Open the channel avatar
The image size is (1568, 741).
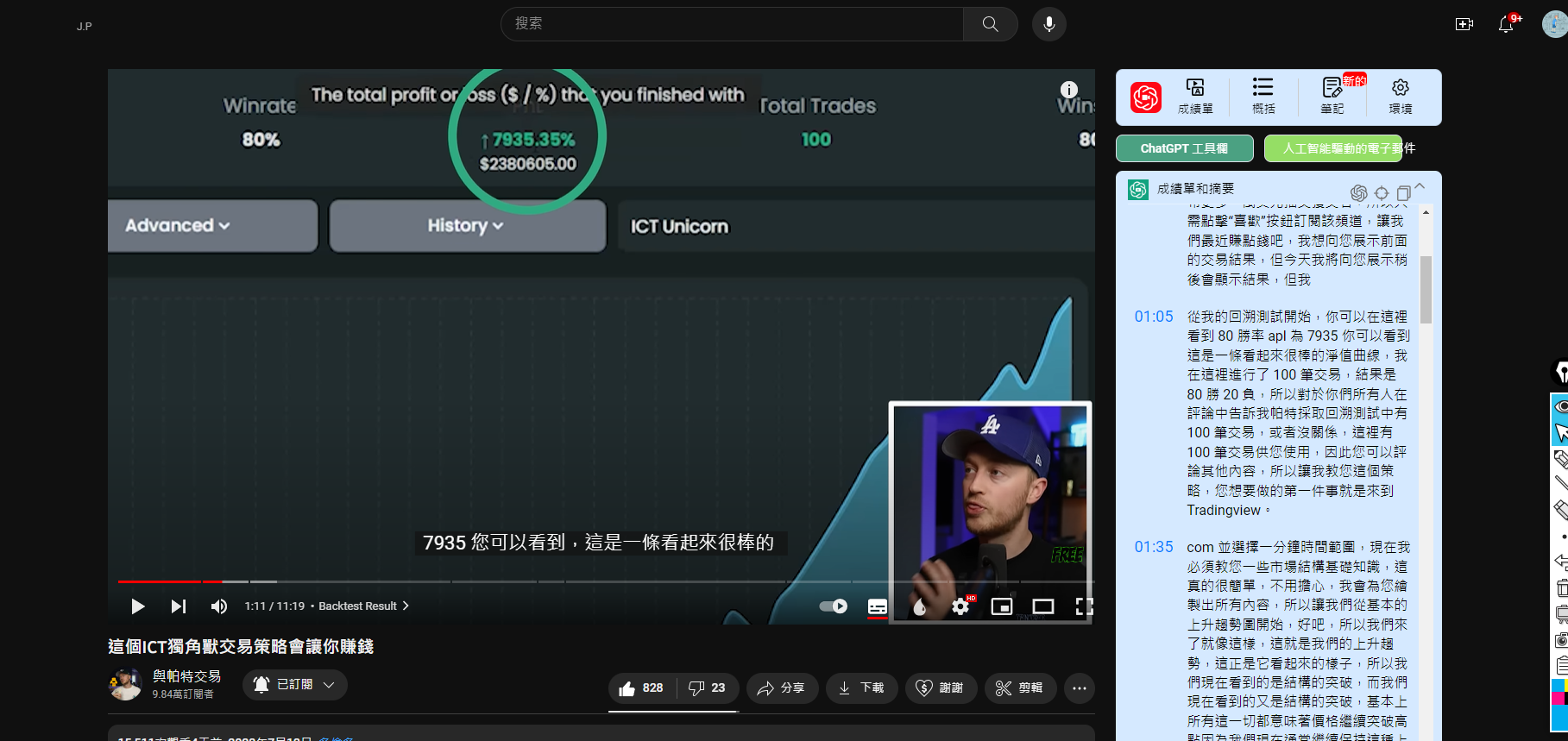click(x=125, y=684)
